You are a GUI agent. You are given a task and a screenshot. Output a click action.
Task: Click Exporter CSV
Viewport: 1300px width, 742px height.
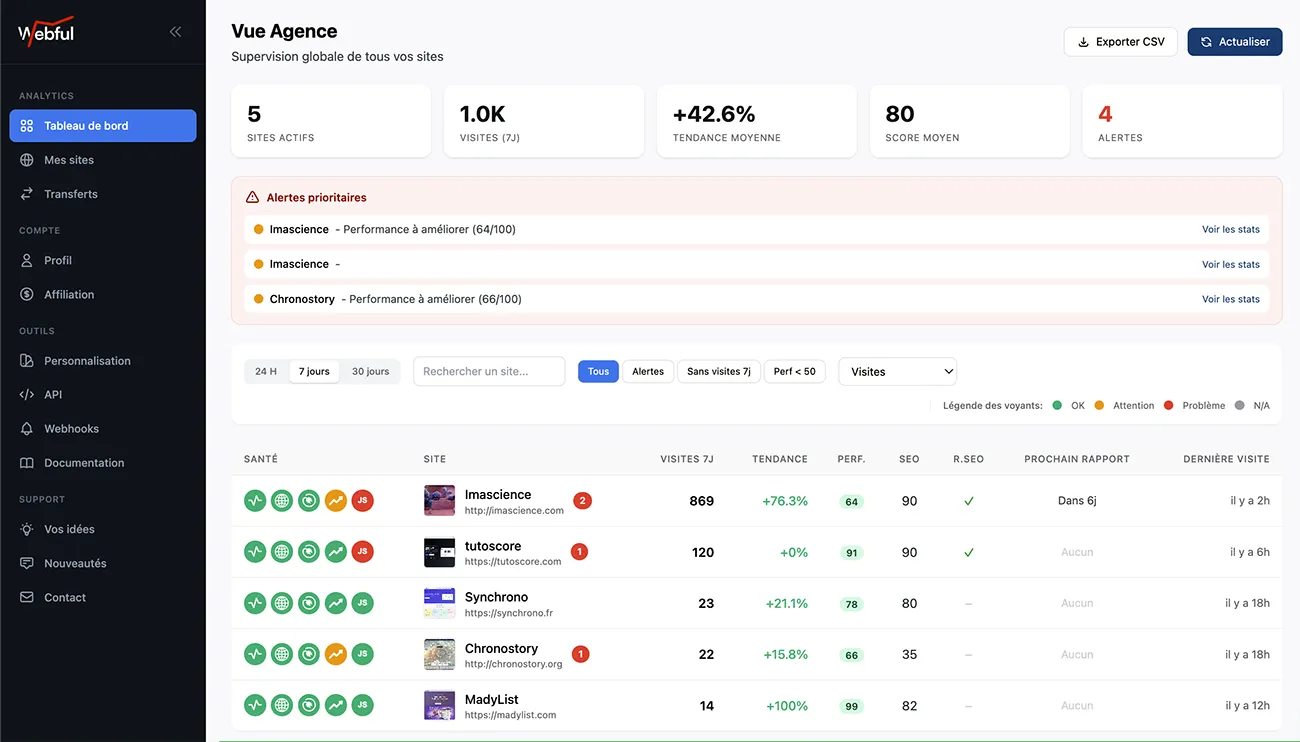1120,42
